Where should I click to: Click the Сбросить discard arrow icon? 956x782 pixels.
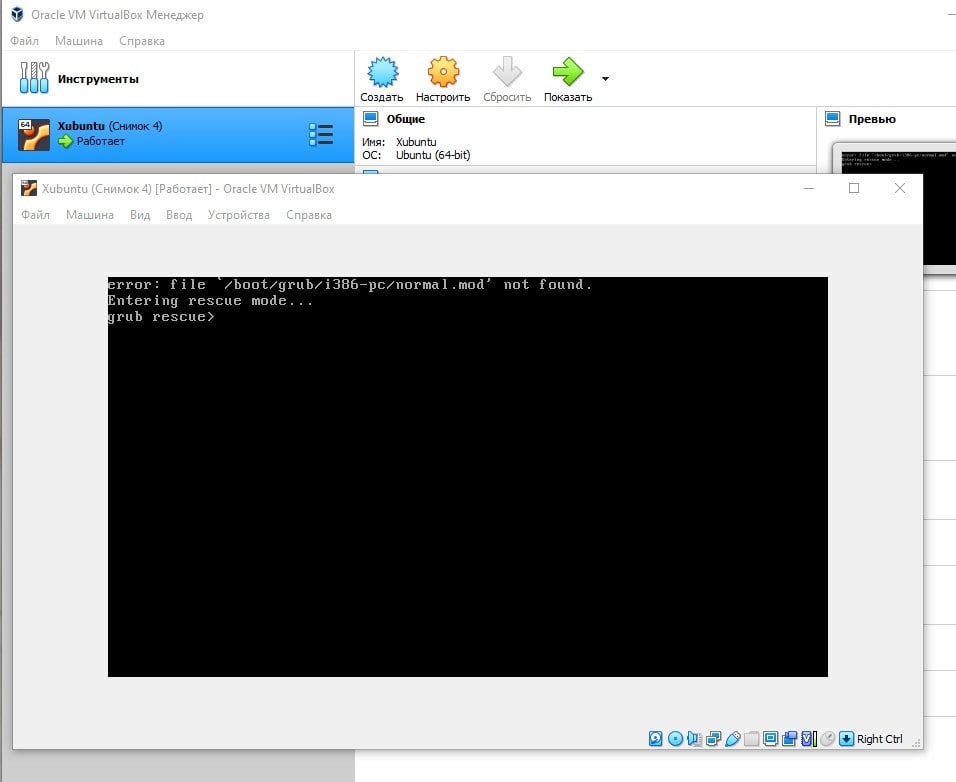tap(507, 72)
